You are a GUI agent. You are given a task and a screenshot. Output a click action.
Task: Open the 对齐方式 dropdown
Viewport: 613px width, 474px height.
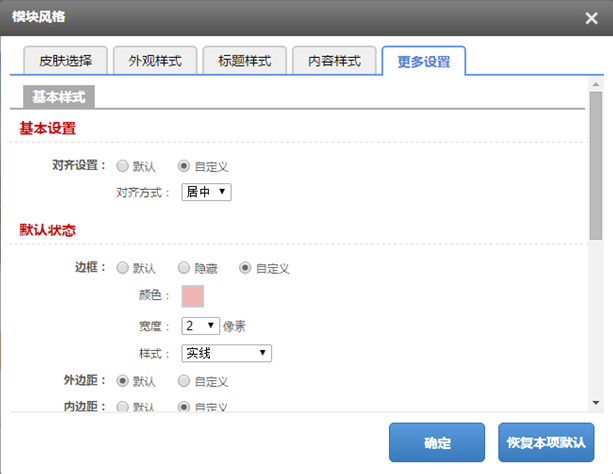pyautogui.click(x=206, y=191)
